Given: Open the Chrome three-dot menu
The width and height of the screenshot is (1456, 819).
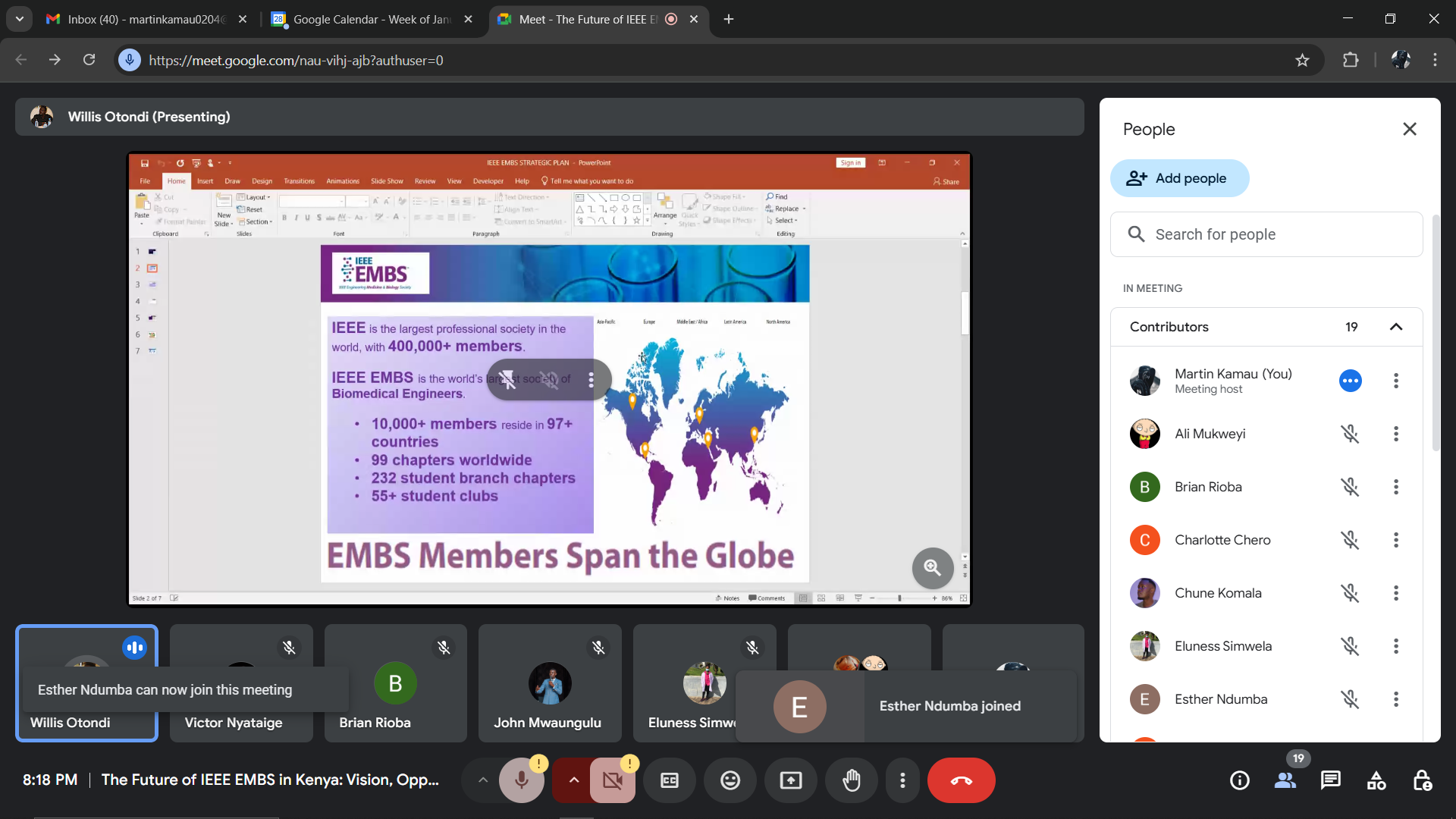Looking at the screenshot, I should click(x=1435, y=60).
